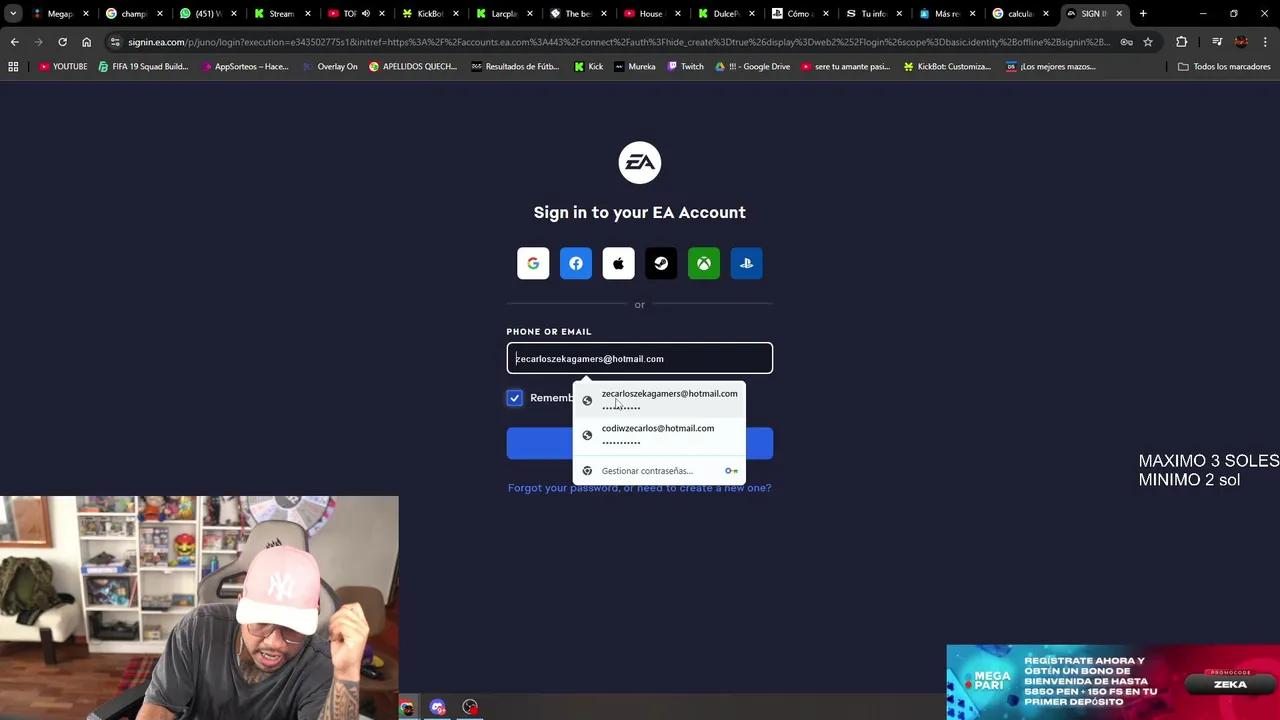1280x720 pixels.
Task: Open the Resultados de Fútb... bookmark
Action: point(515,66)
